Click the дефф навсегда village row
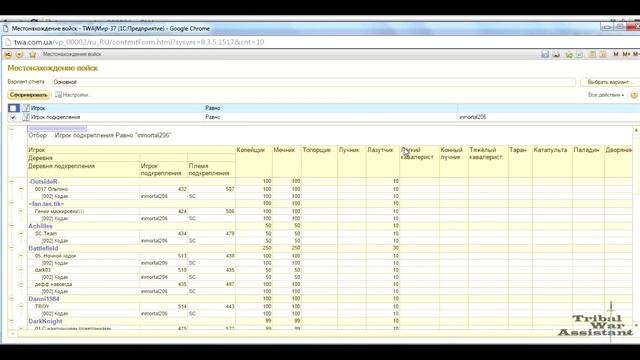The image size is (640, 360). [x=53, y=284]
